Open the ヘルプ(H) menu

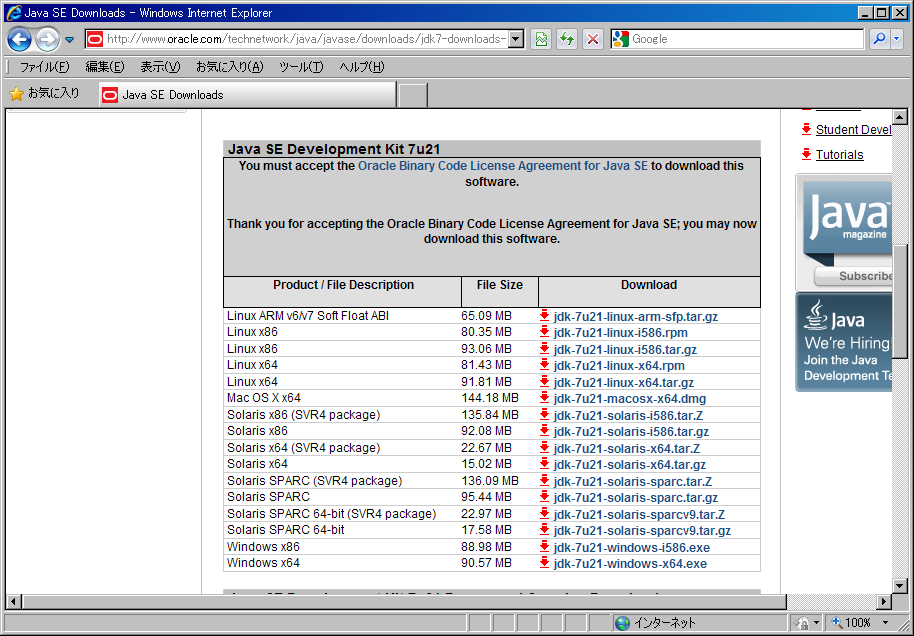coord(361,67)
